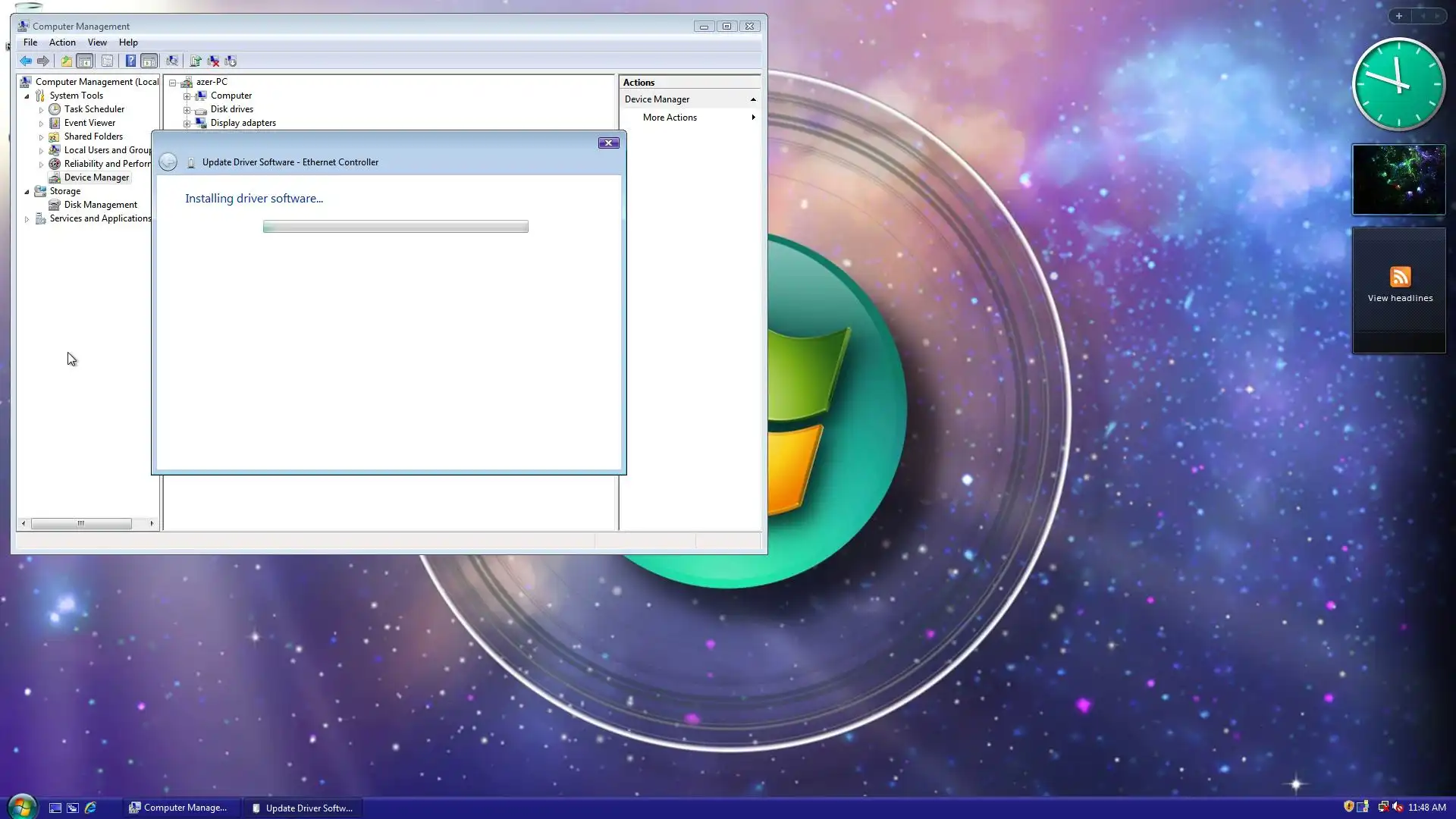The width and height of the screenshot is (1456, 819).
Task: Open the Action menu
Action: point(62,42)
